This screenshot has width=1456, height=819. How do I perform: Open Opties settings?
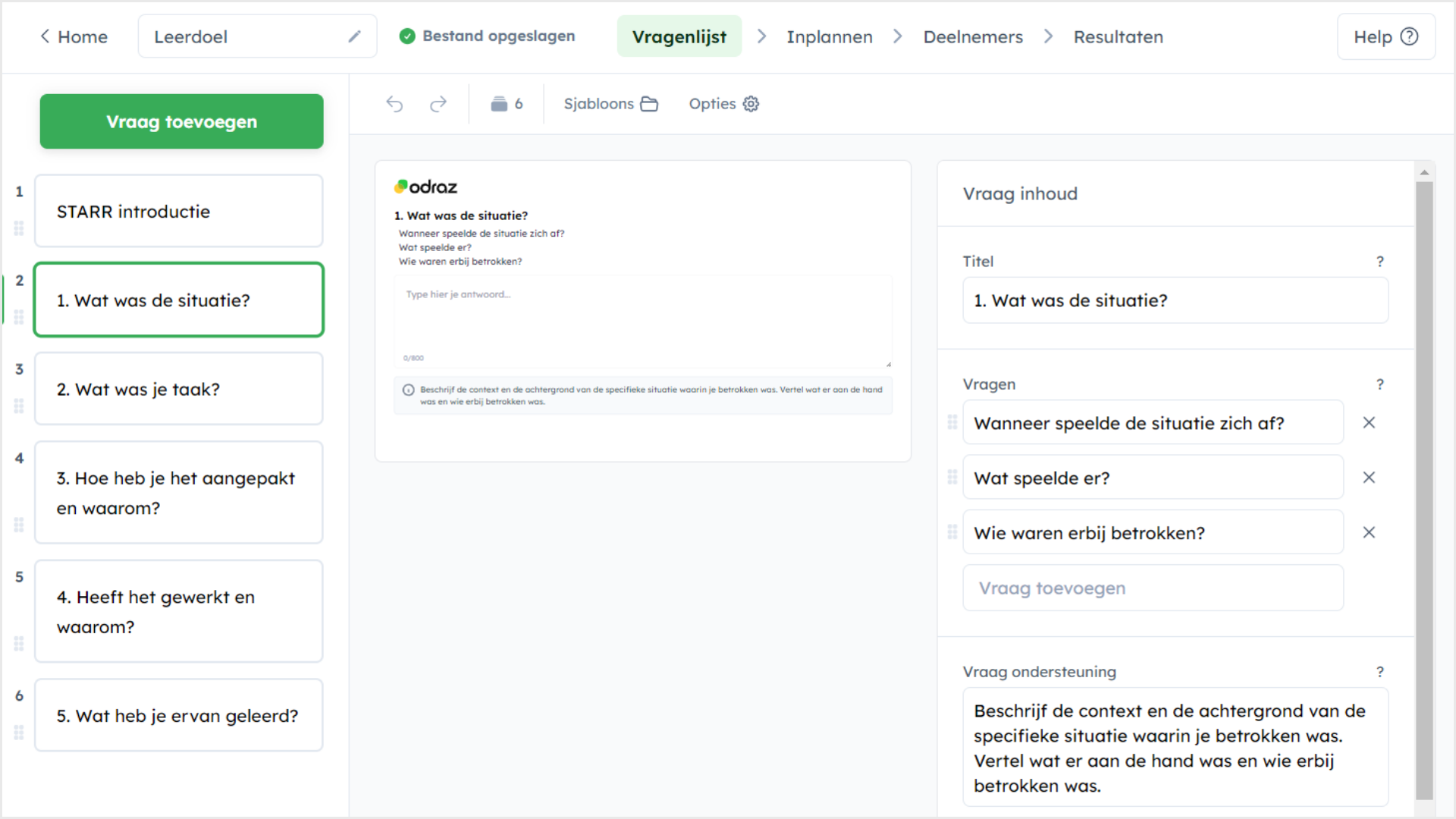click(723, 104)
